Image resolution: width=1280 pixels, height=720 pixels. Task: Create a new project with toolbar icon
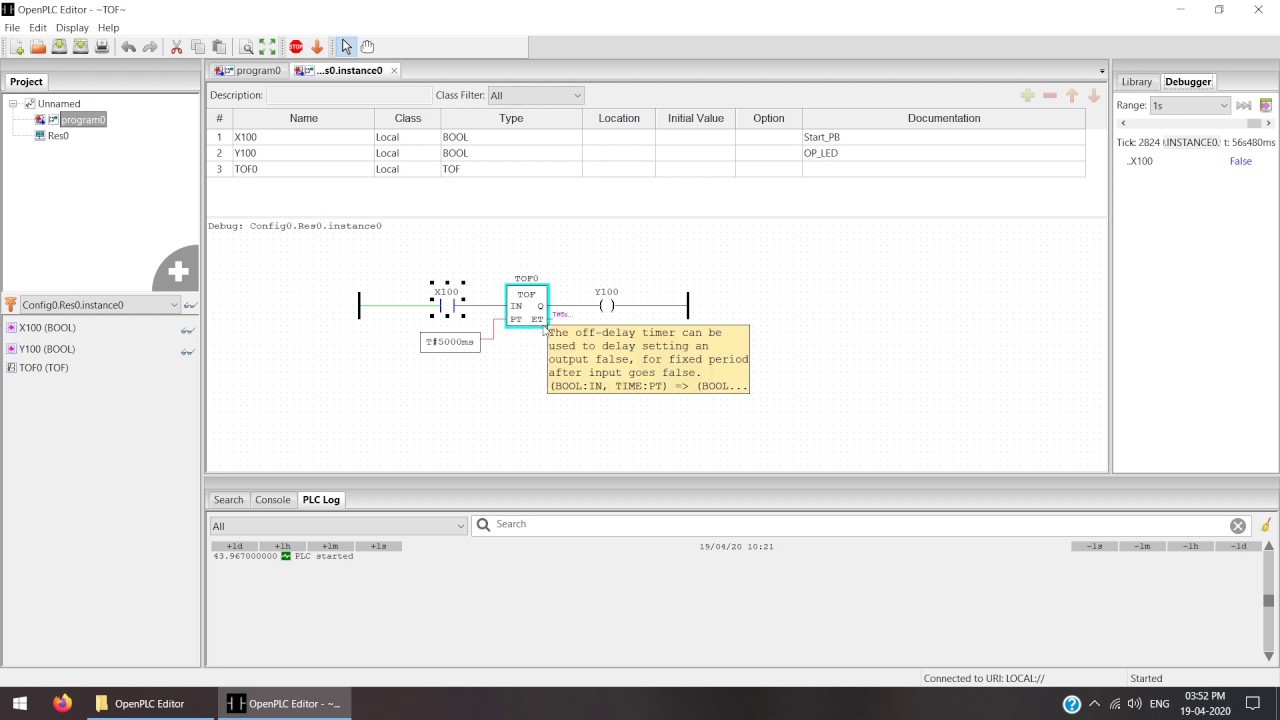pyautogui.click(x=17, y=47)
